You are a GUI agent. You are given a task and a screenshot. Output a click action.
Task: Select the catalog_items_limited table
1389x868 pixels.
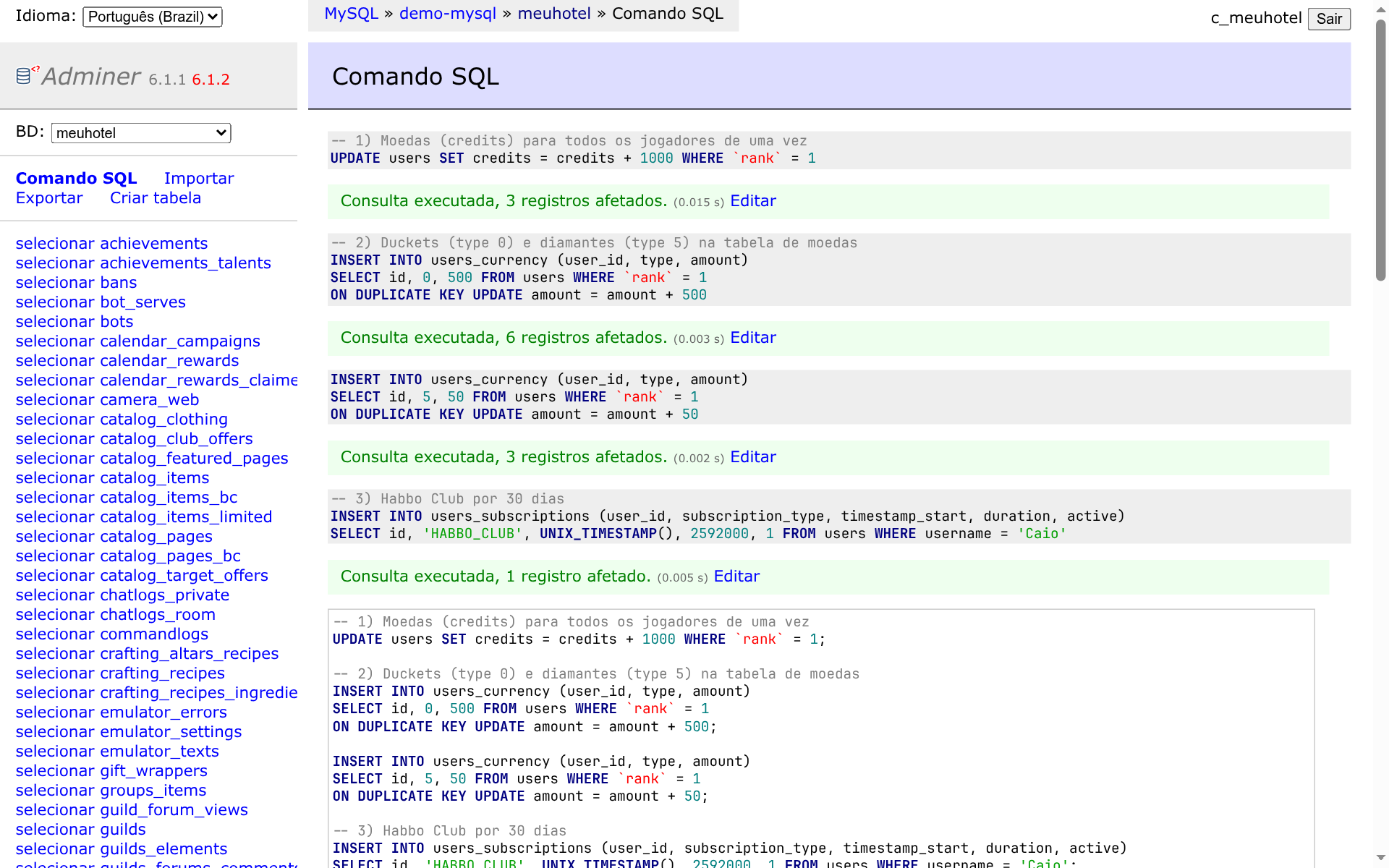coord(144,516)
